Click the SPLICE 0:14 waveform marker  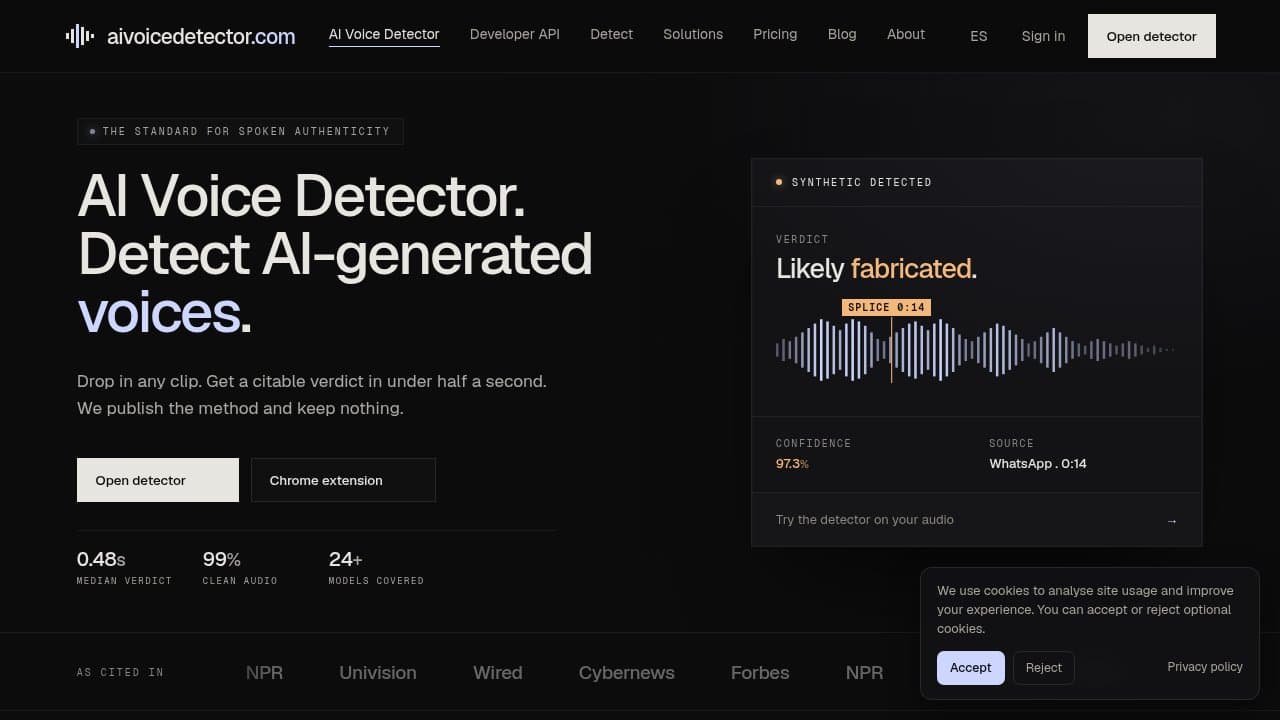point(886,307)
